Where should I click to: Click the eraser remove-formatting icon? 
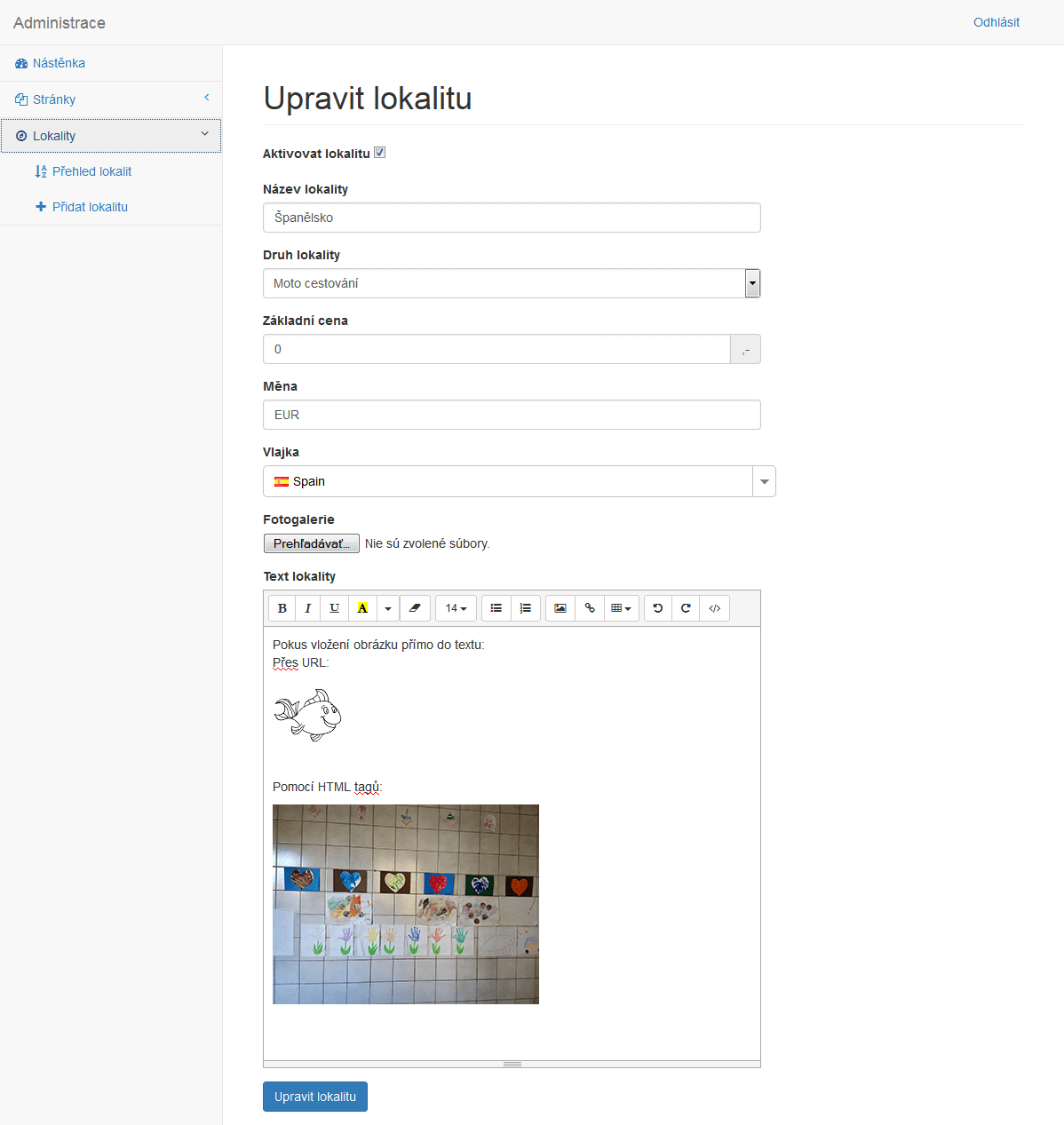(x=415, y=608)
